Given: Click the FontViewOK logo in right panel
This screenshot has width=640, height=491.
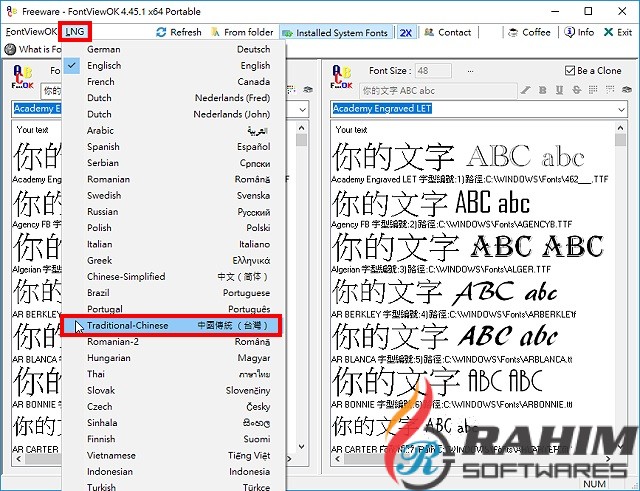Looking at the screenshot, I should click(342, 77).
